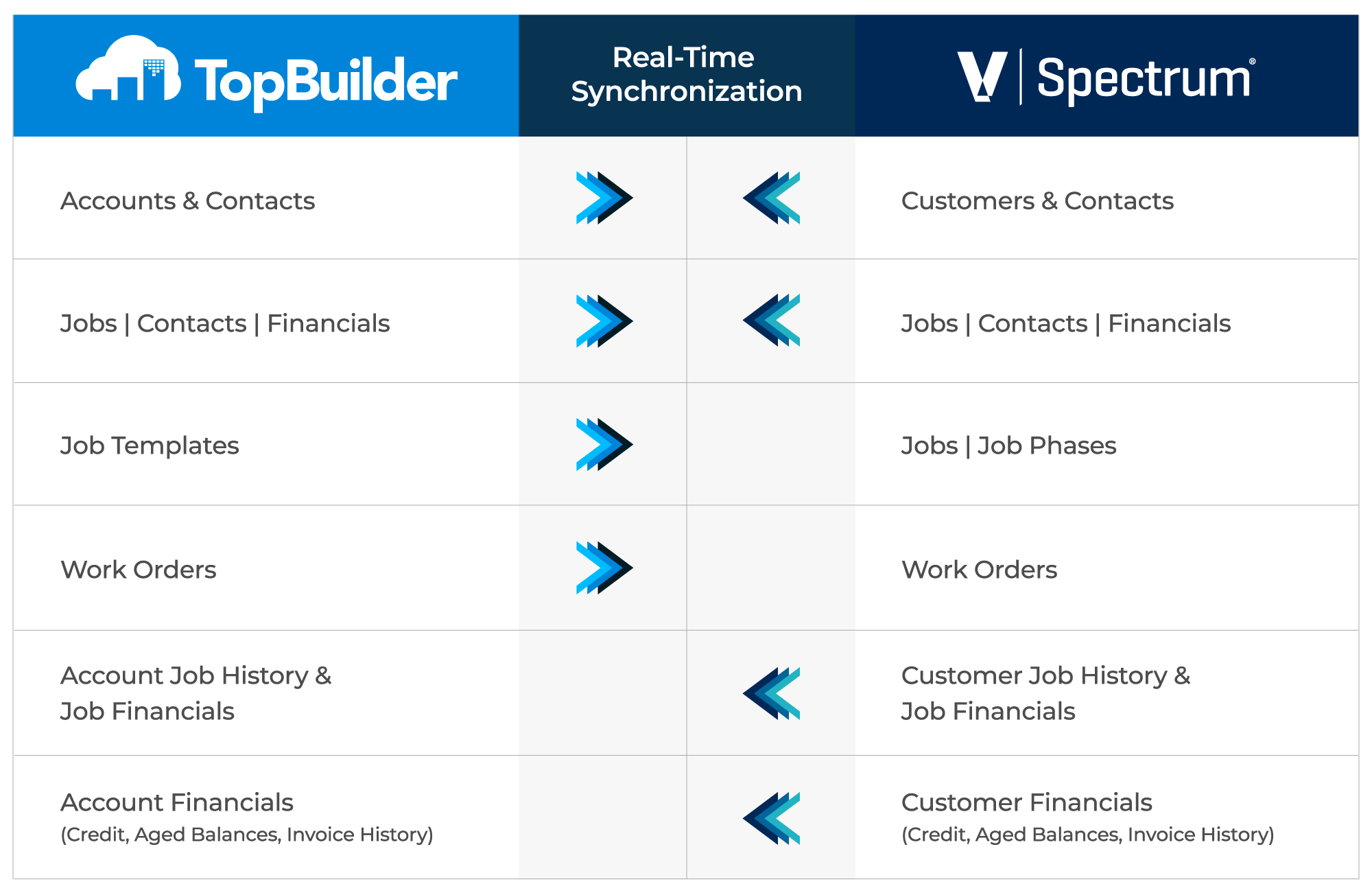Screen dimensions: 1372x895
Task: Select the Real-Time Synchronization header
Action: click(686, 74)
